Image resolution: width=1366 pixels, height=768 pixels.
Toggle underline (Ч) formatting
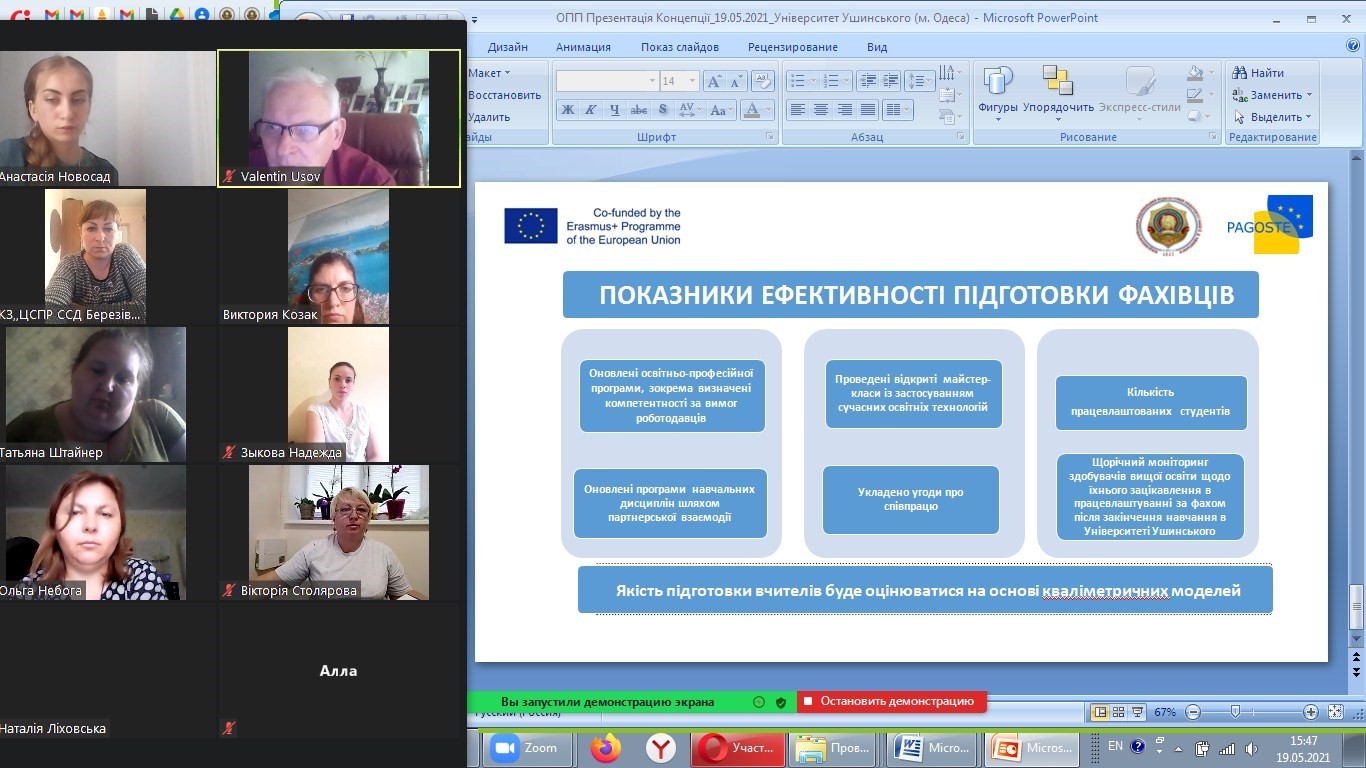(615, 110)
